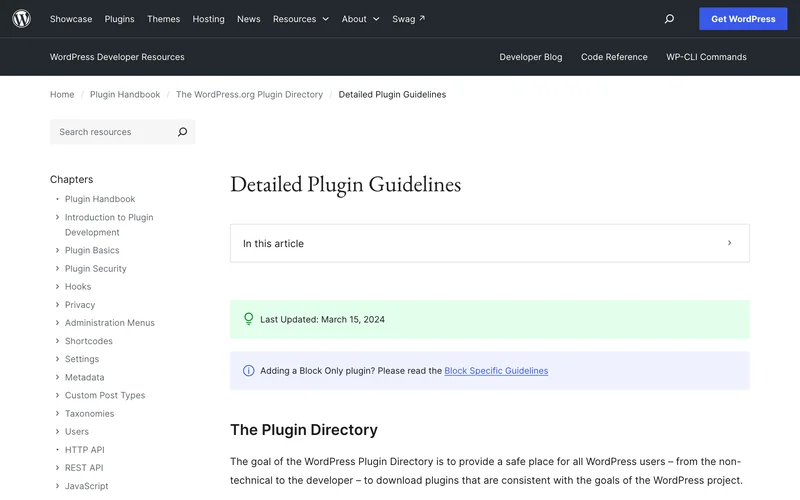
Task: Expand the About dropdown menu
Action: coord(360,19)
